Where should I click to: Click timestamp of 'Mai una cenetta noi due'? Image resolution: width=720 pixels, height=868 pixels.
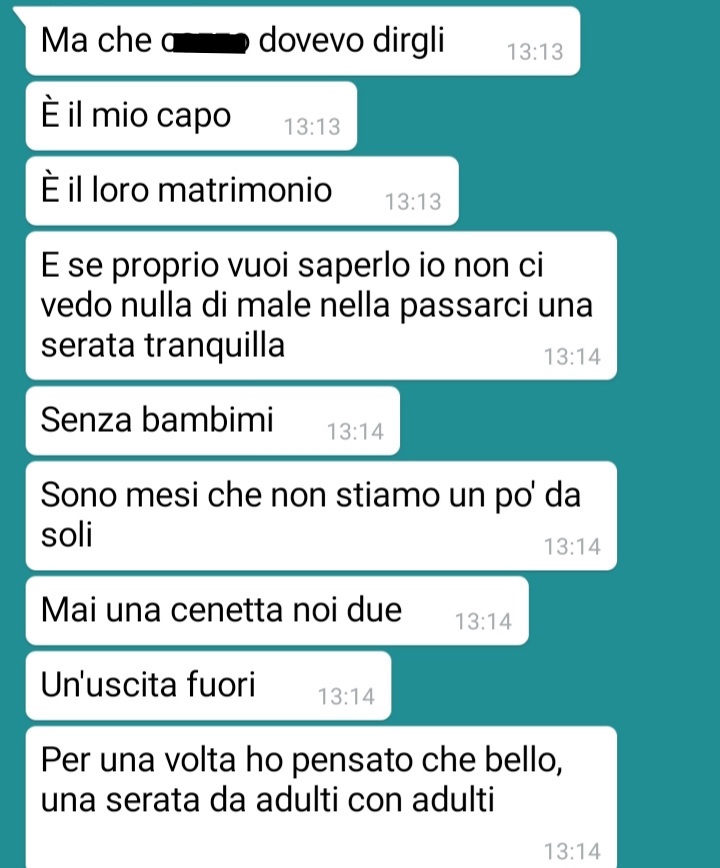484,622
